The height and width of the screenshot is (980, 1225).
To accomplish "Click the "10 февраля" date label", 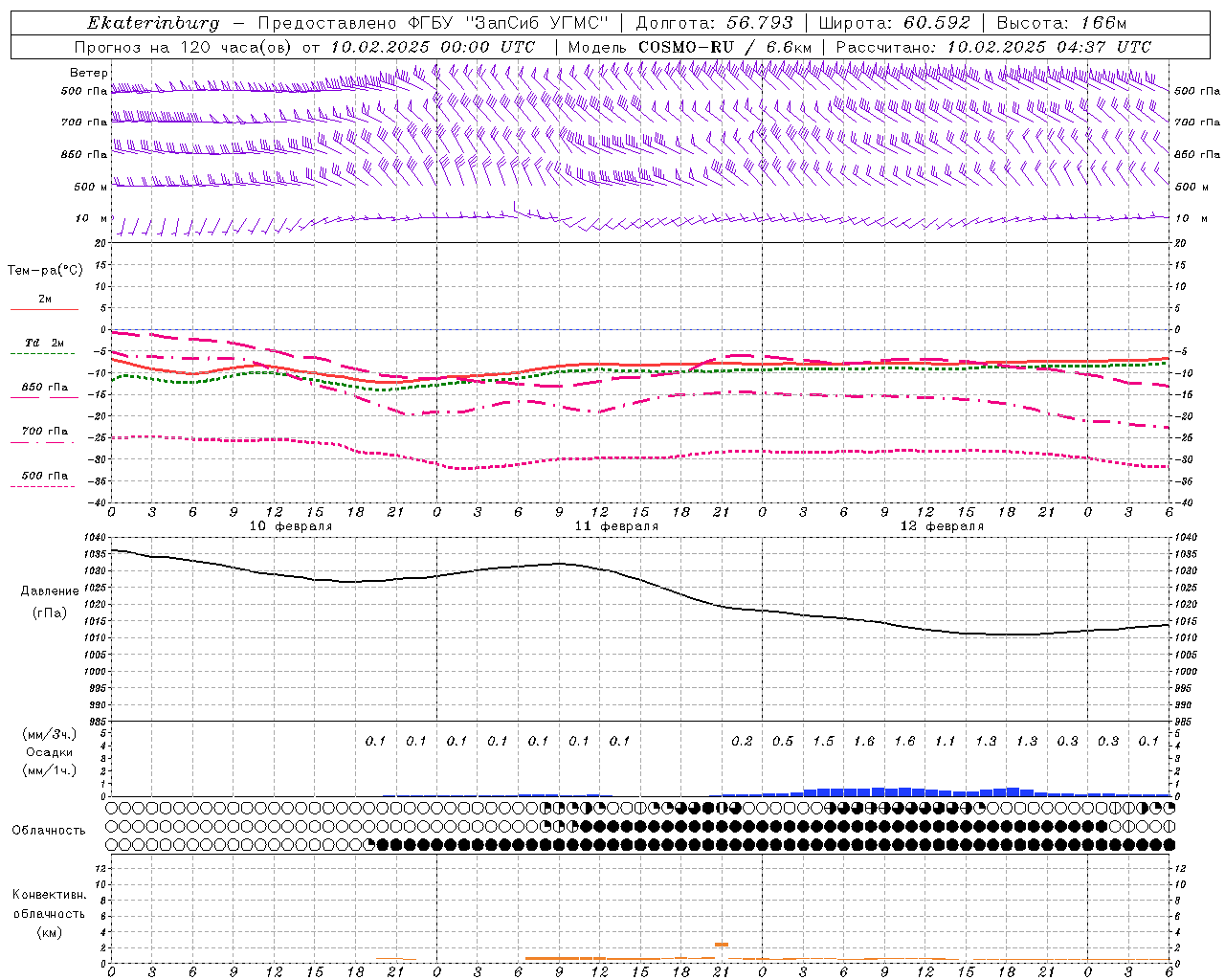I will 291,526.
